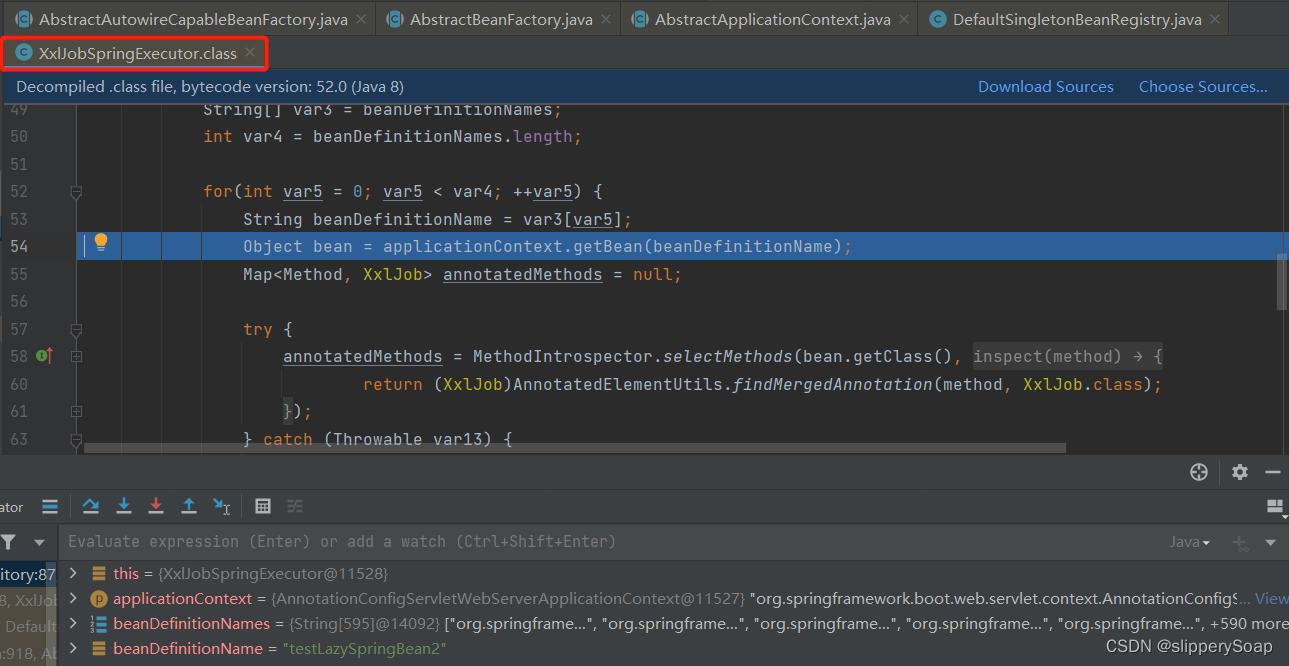Image resolution: width=1289 pixels, height=666 pixels.
Task: Close the DefaultSingletonBeanRegistry.java tab
Action: click(x=1215, y=19)
